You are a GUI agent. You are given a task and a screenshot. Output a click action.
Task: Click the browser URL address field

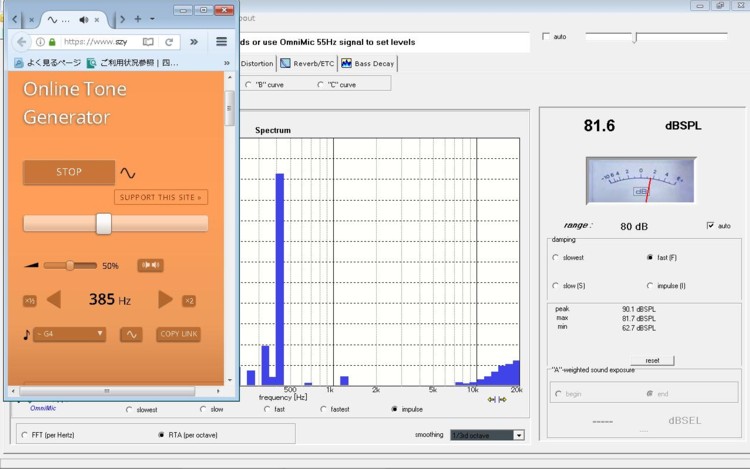tap(96, 42)
